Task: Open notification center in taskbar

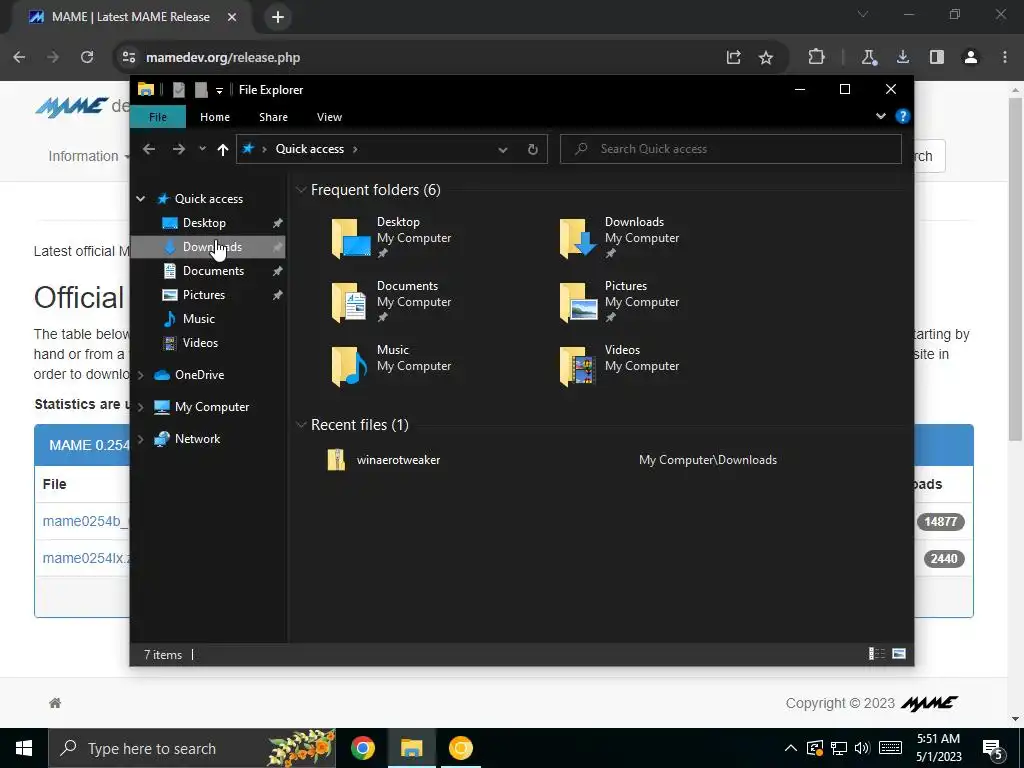Action: [993, 749]
